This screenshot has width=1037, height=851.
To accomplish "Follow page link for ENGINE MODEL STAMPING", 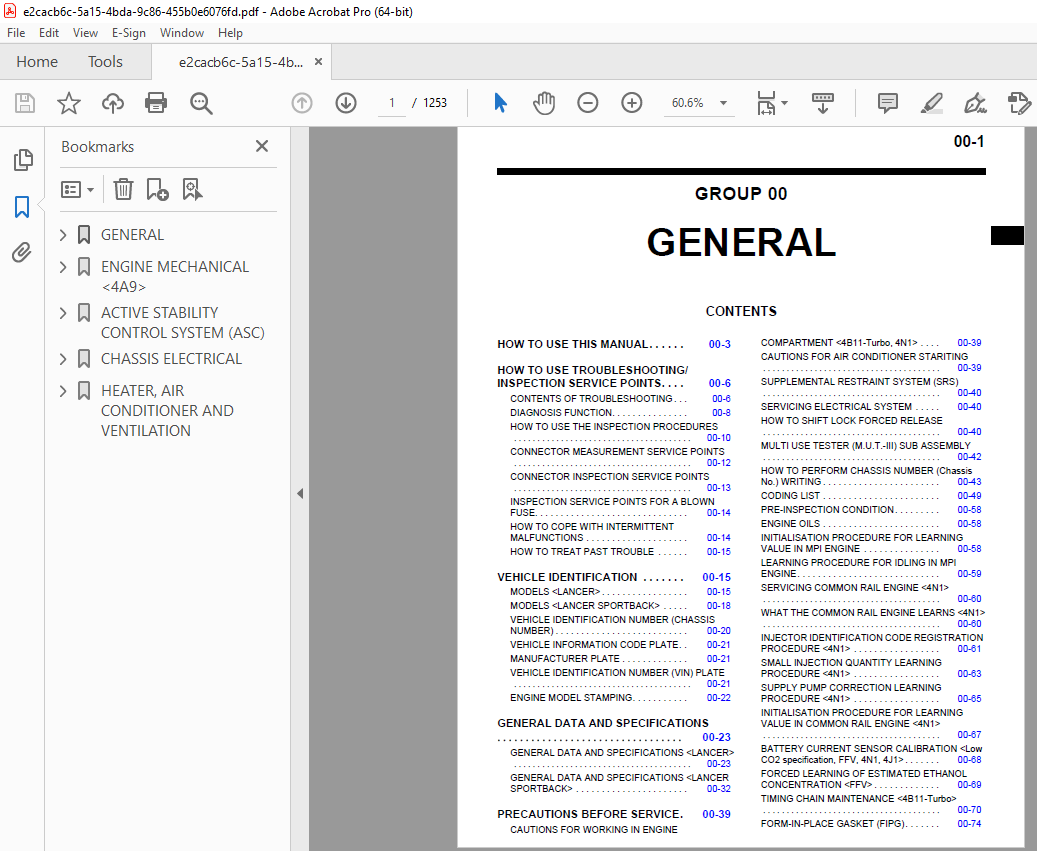I will 719,698.
